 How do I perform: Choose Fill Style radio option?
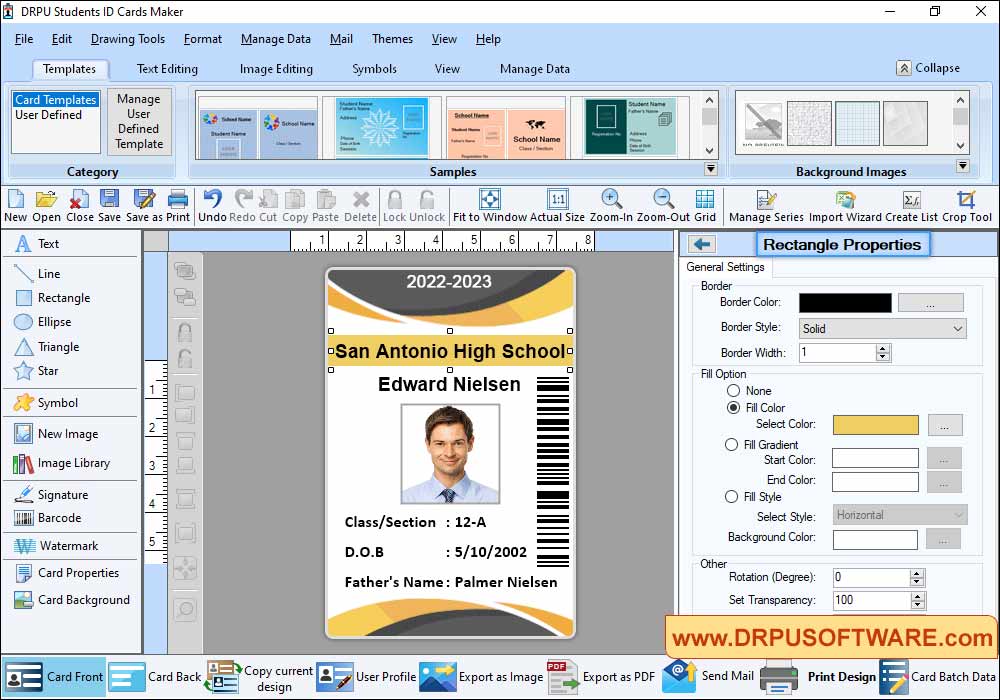(732, 497)
